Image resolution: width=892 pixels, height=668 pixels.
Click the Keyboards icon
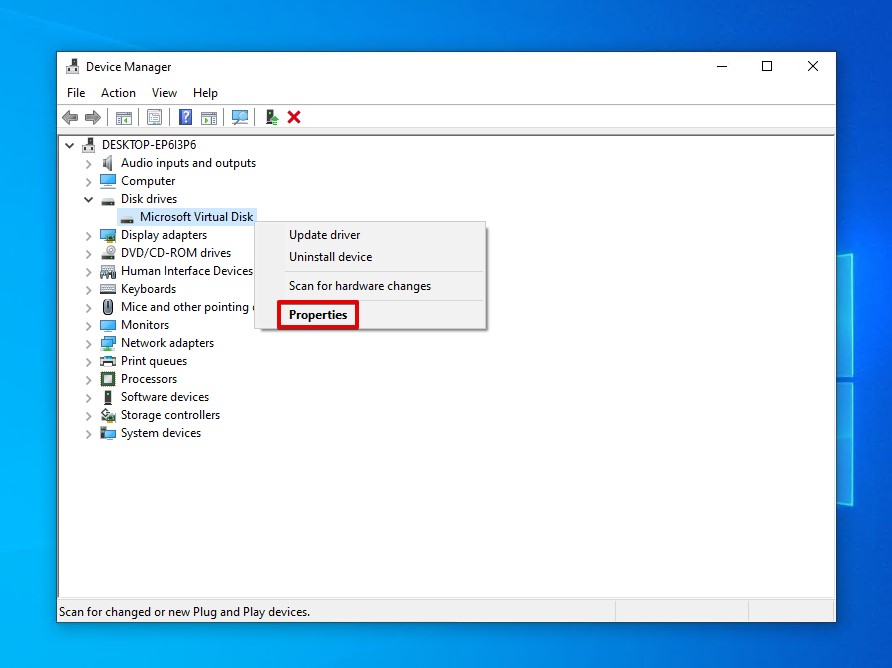coord(108,289)
